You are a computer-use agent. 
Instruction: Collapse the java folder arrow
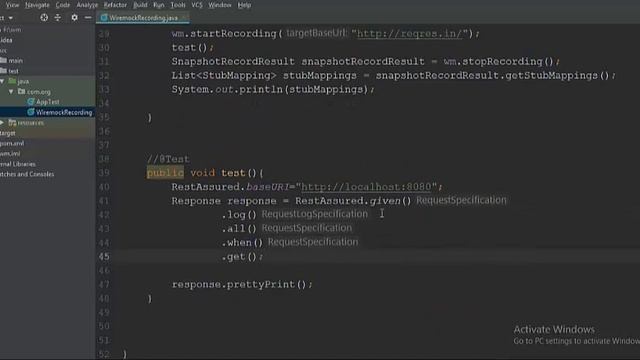pos(2,81)
